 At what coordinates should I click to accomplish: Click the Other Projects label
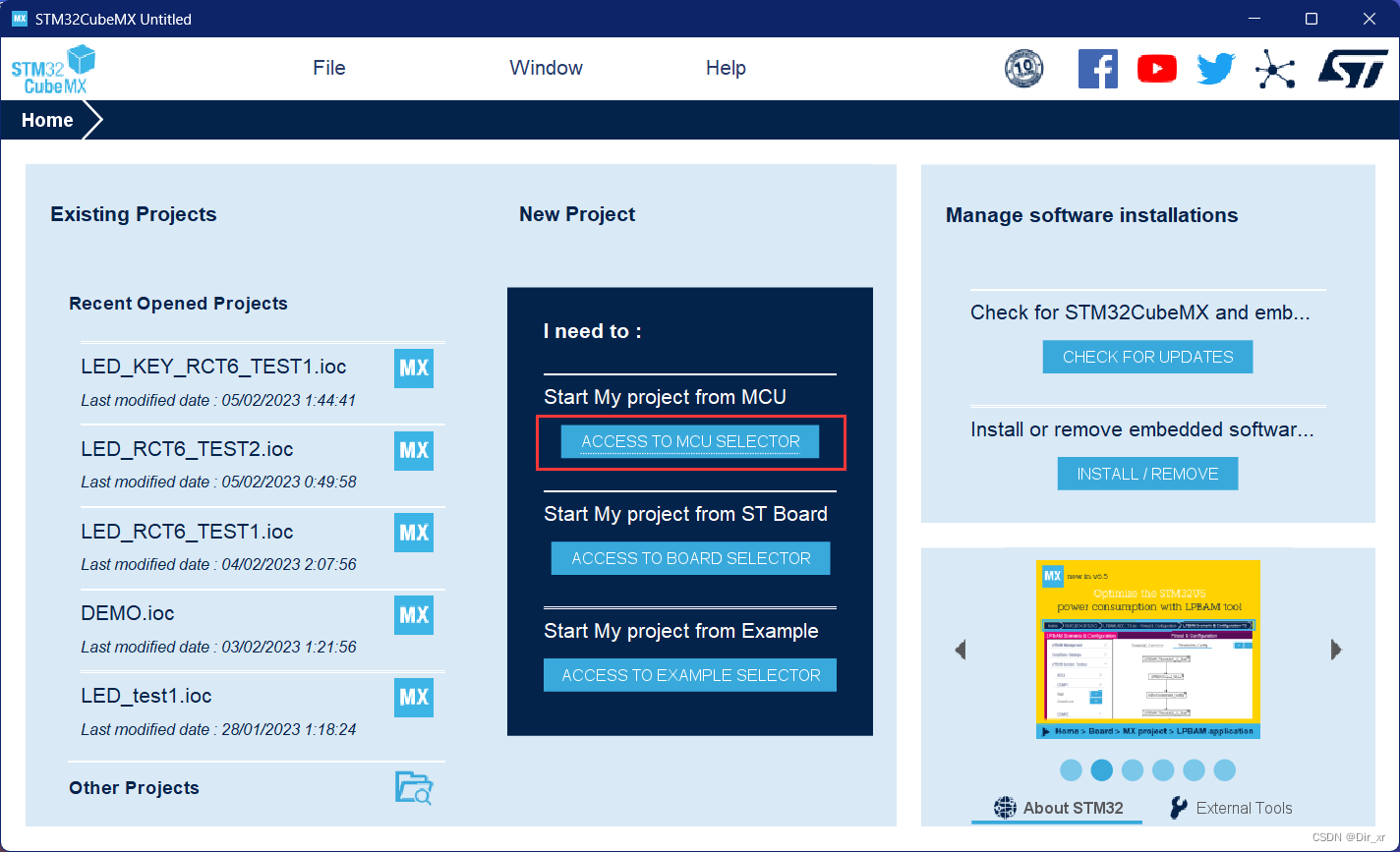(x=134, y=788)
